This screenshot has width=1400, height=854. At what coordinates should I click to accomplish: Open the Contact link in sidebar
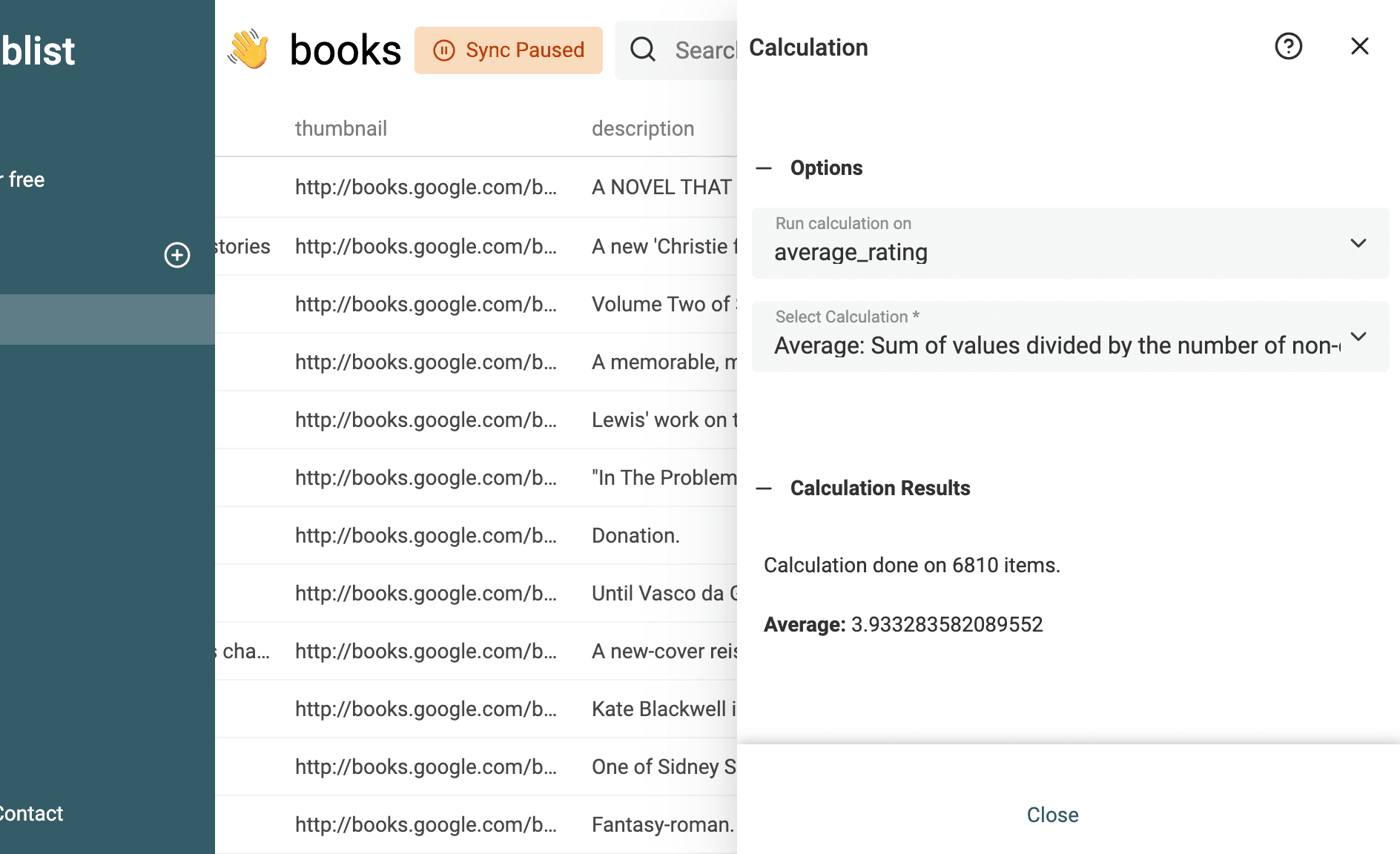[x=31, y=813]
